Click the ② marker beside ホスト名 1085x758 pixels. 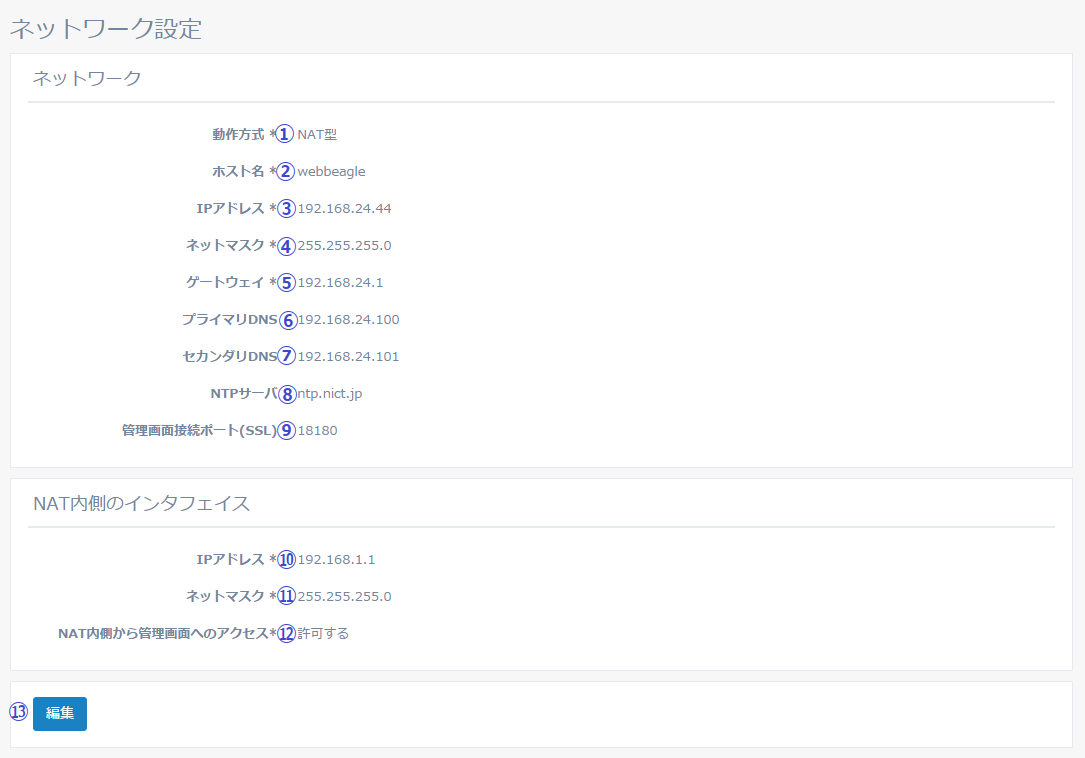pyautogui.click(x=286, y=171)
